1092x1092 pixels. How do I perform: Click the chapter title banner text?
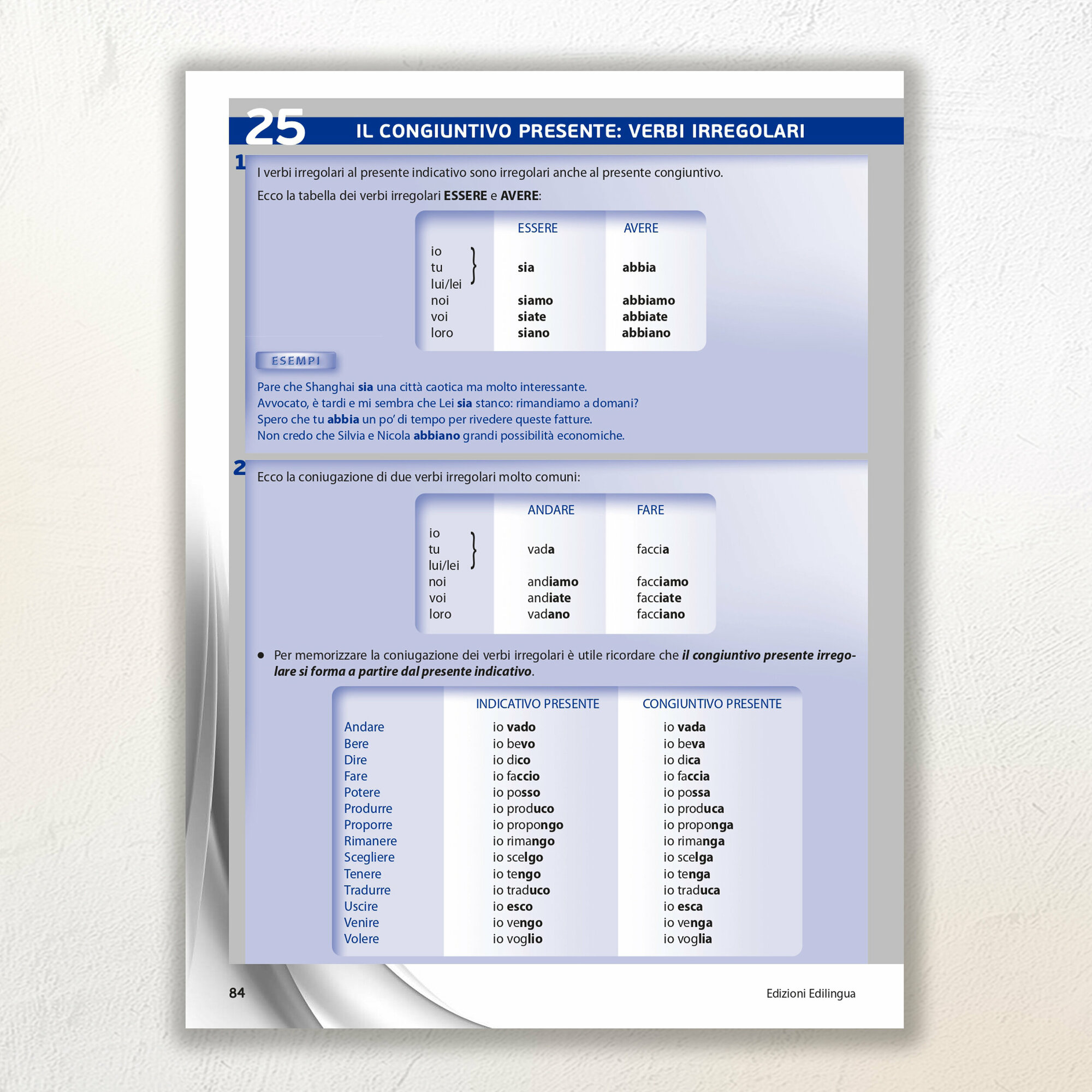pyautogui.click(x=580, y=131)
